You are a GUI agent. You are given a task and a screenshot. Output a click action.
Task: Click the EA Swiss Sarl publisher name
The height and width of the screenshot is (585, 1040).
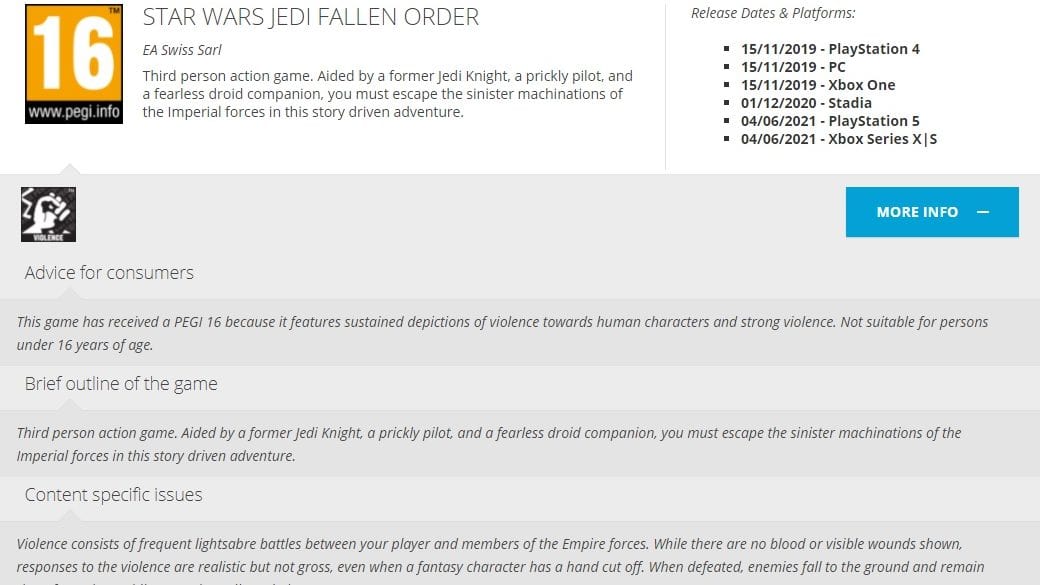tap(182, 50)
